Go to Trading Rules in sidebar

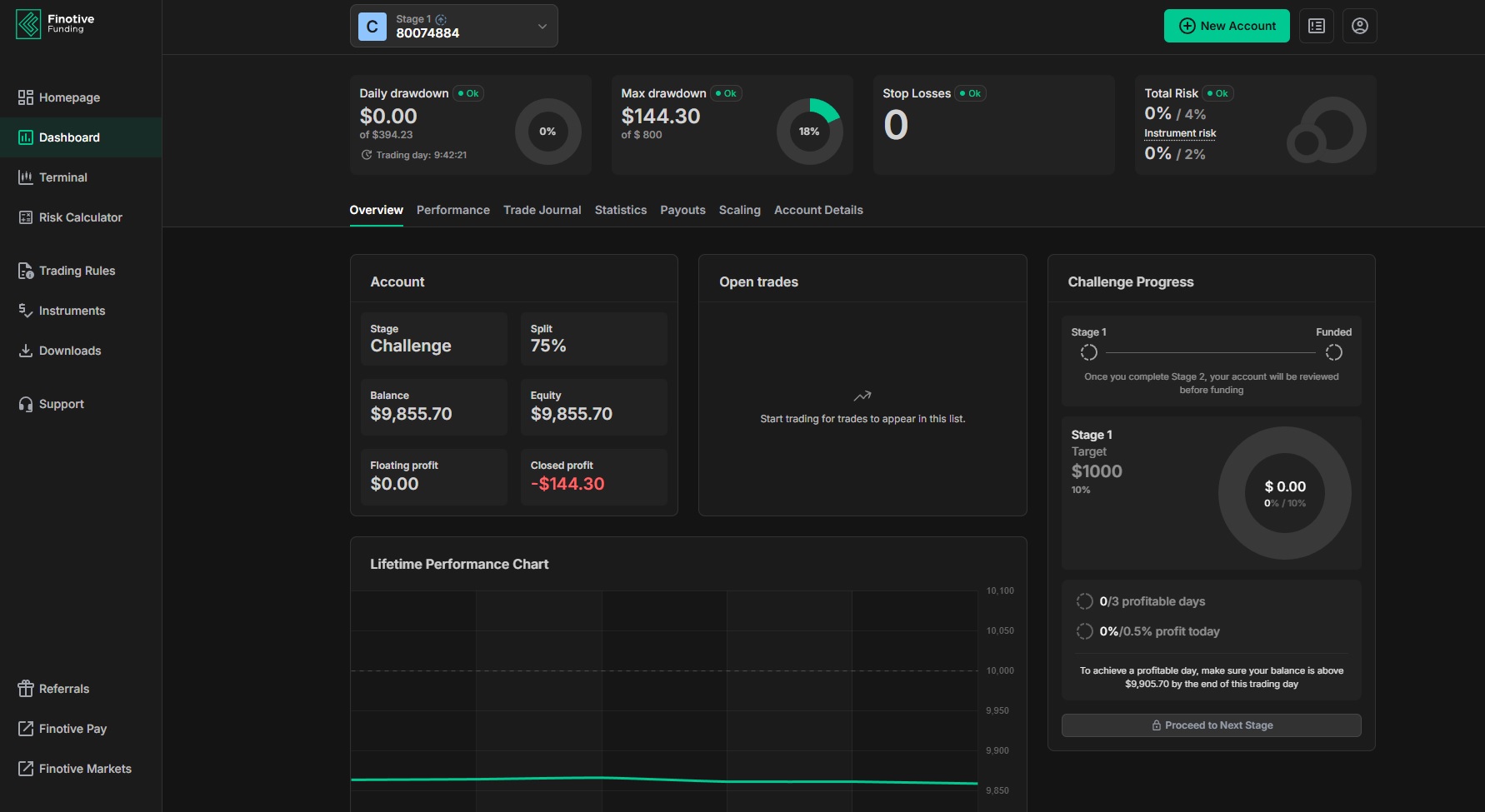pos(77,271)
